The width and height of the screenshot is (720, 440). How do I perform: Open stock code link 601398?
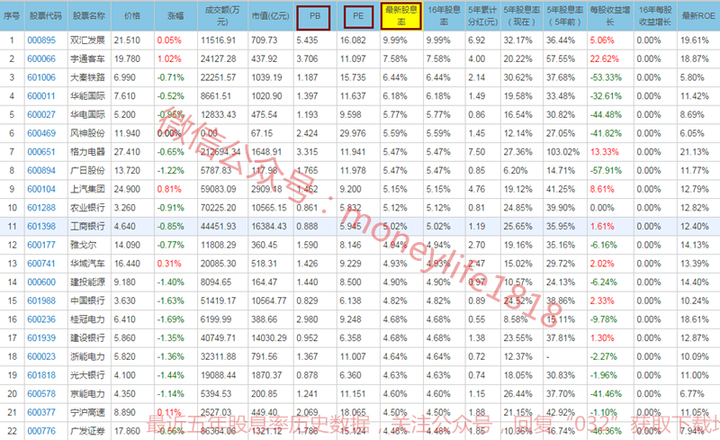coord(41,226)
